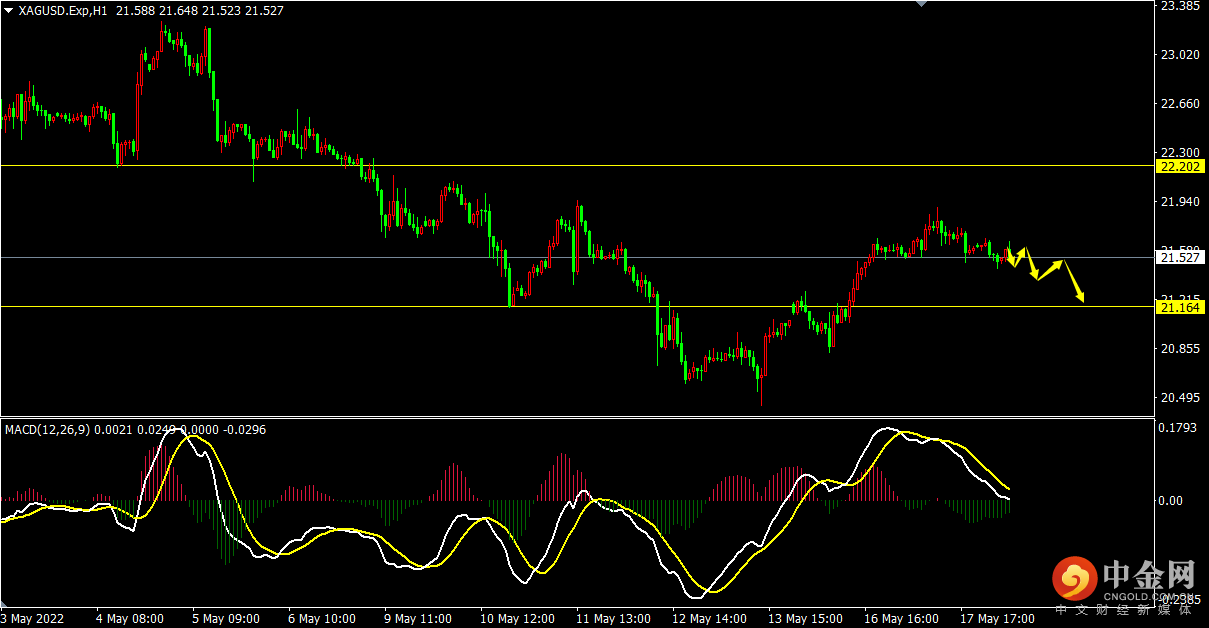Click the 10 May 12:00 time label
This screenshot has height=628, width=1209.
(516, 619)
